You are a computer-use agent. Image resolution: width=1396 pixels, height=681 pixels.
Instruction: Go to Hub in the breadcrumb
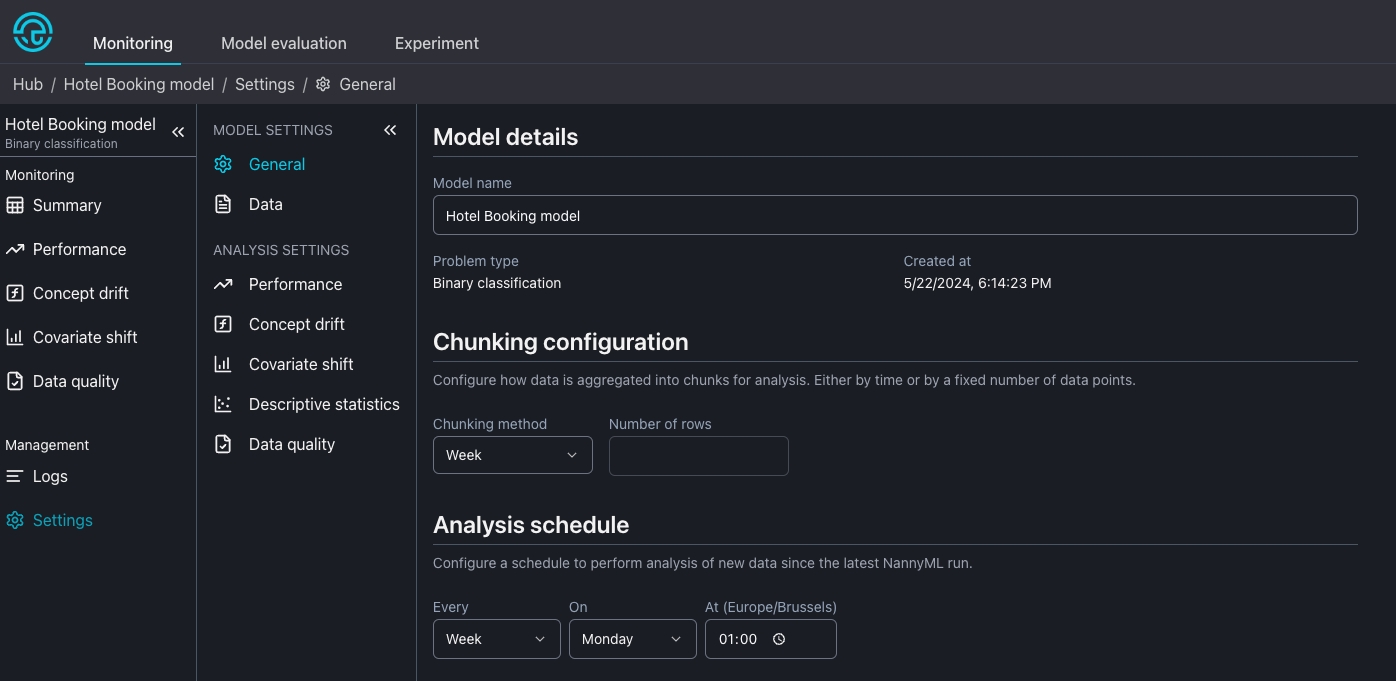tap(28, 84)
